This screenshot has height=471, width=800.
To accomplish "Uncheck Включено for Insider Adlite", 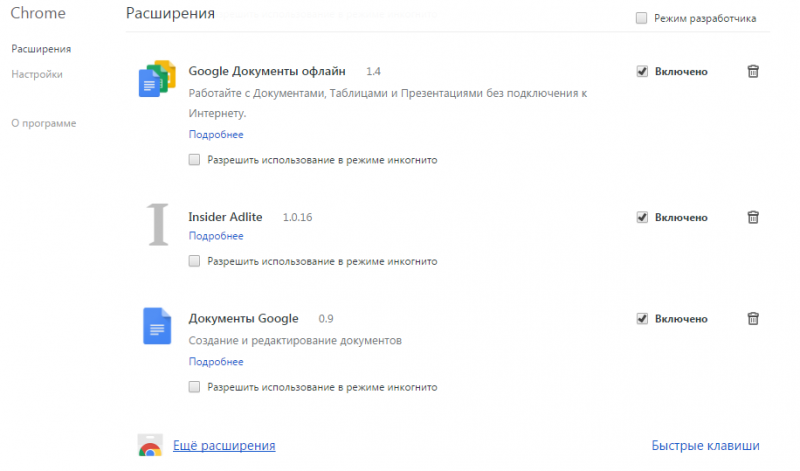I will (x=641, y=217).
